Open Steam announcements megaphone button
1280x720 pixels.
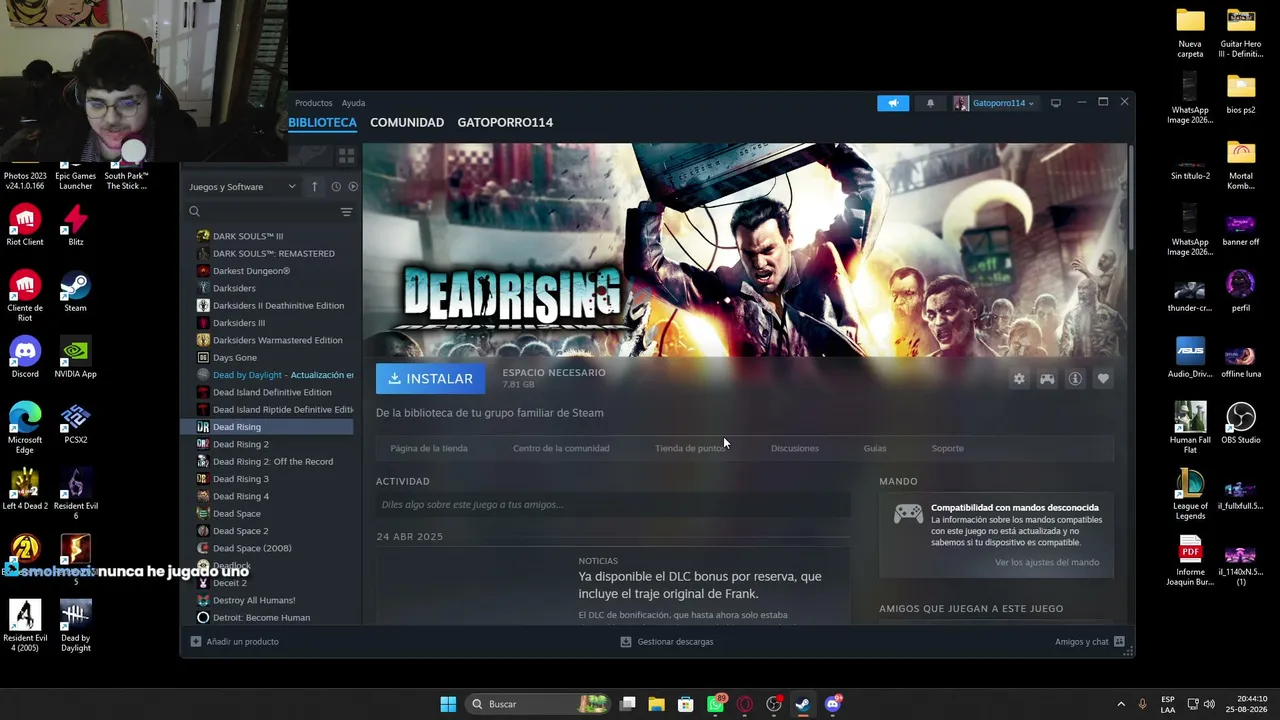(893, 103)
